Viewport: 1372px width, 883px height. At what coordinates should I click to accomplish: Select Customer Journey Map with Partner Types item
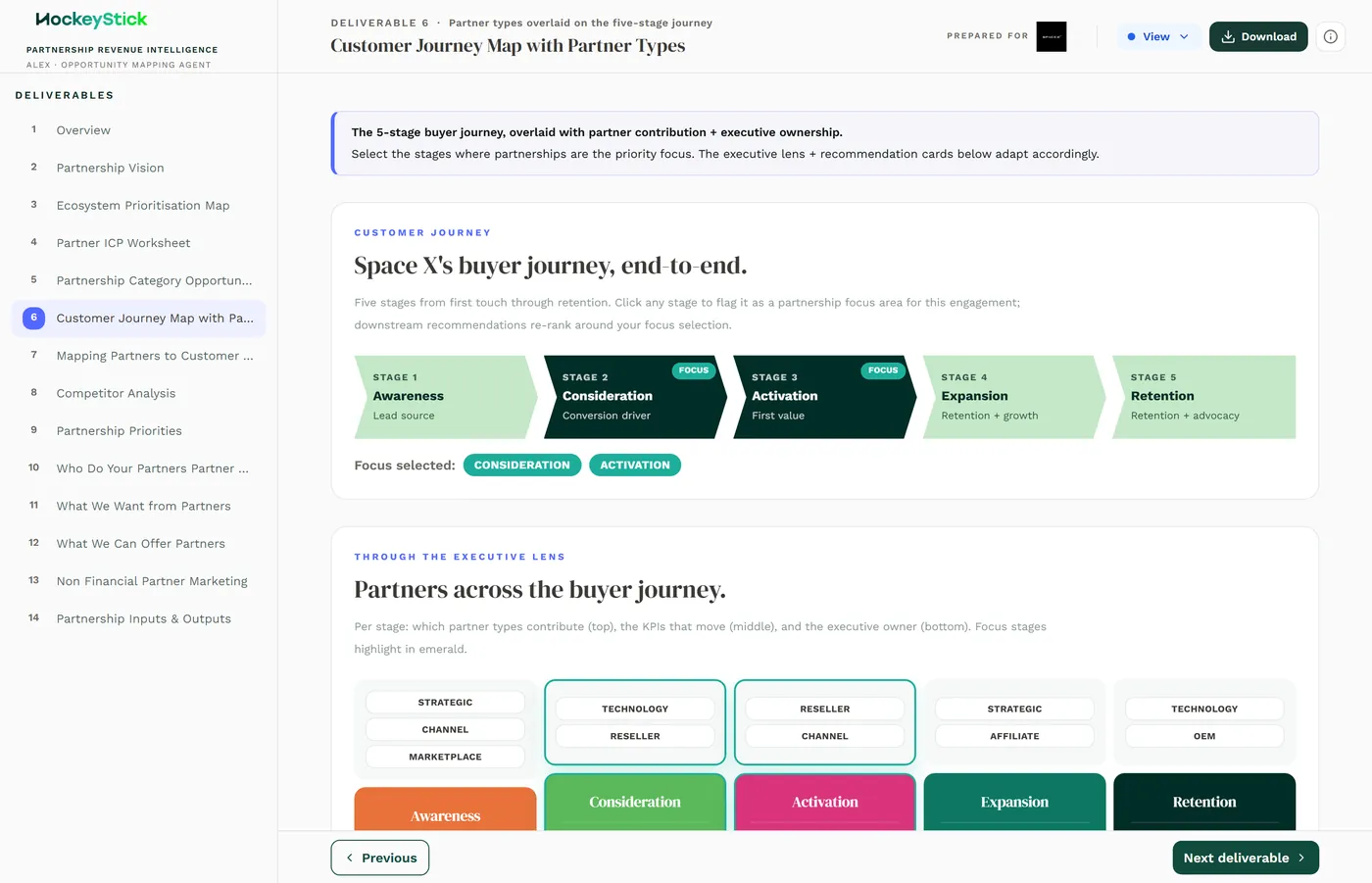coord(138,319)
